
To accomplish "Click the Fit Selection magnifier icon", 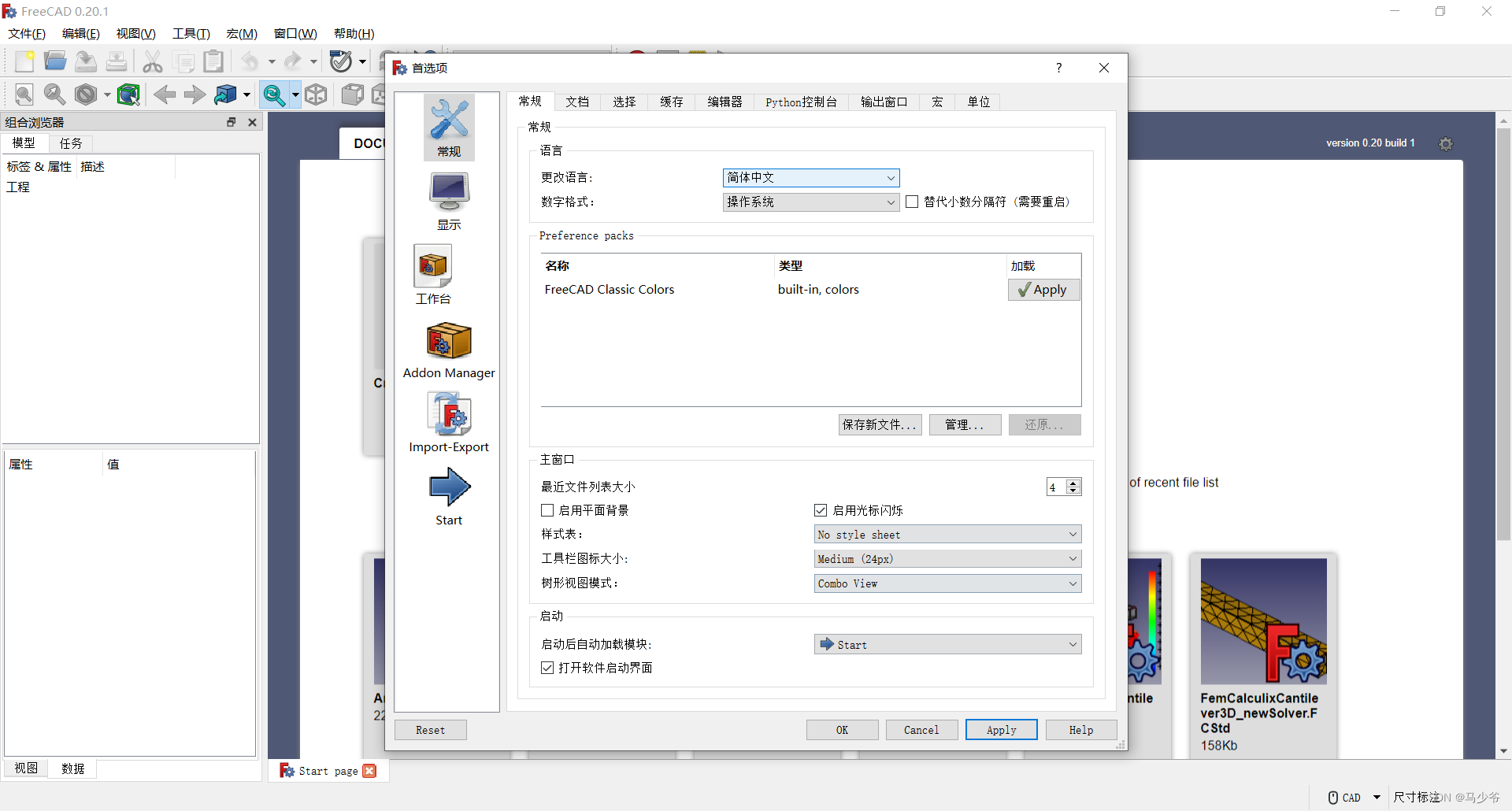I will (55, 94).
